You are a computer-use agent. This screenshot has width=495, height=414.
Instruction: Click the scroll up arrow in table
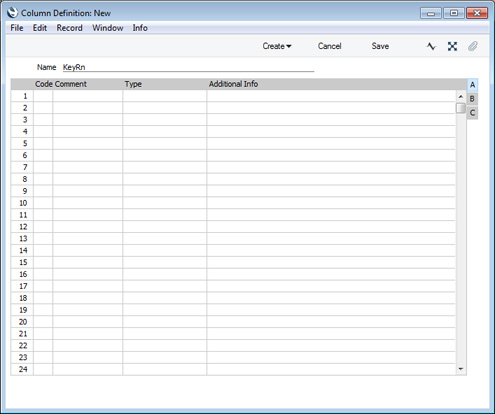461,97
